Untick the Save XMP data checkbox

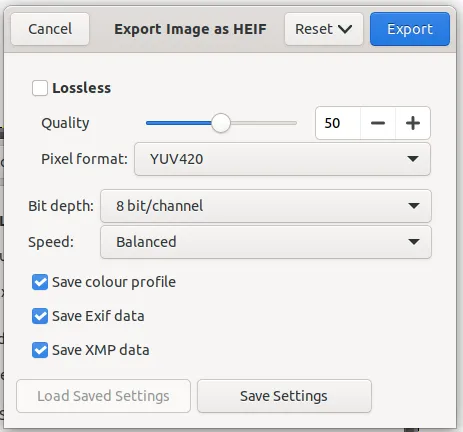[x=40, y=350]
